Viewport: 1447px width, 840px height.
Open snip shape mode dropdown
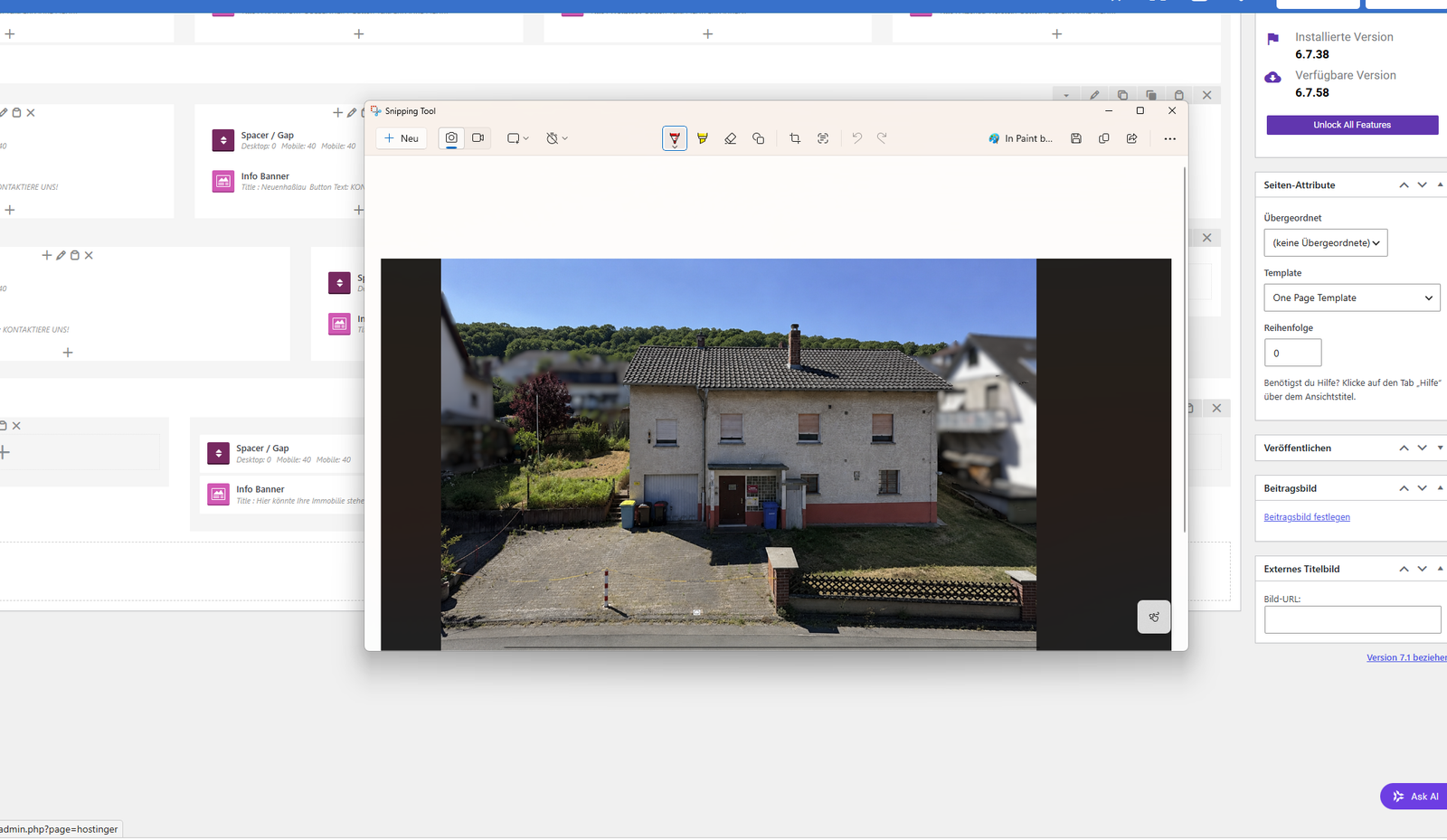[x=517, y=138]
